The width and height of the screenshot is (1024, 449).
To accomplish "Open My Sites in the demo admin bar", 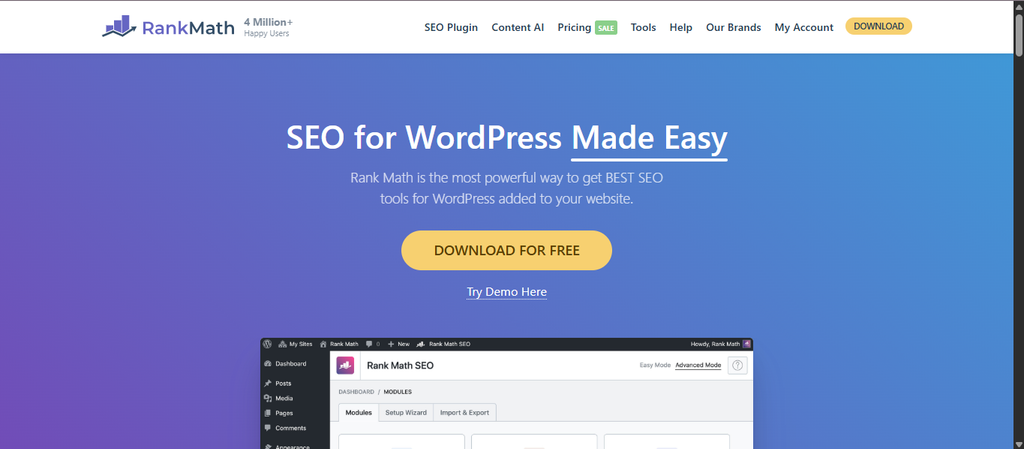I will 296,344.
